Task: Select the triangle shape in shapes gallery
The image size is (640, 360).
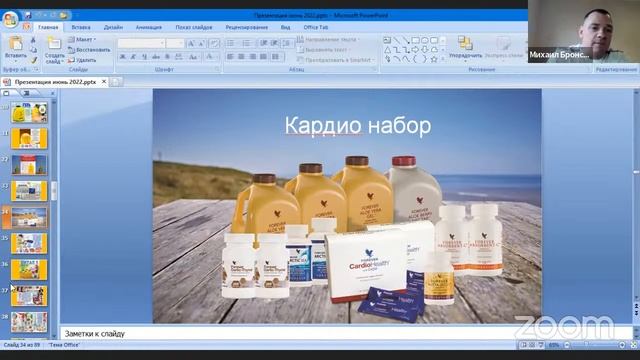Action: (x=387, y=50)
